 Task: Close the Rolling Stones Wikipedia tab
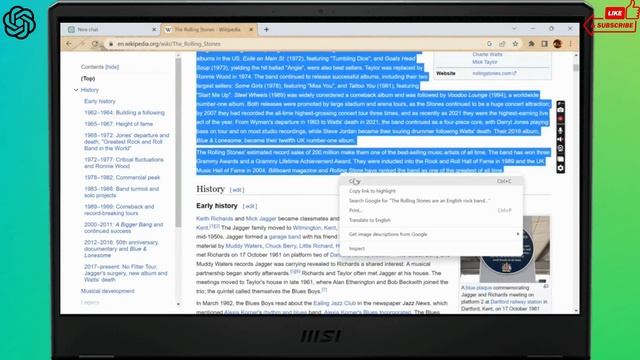(x=251, y=29)
